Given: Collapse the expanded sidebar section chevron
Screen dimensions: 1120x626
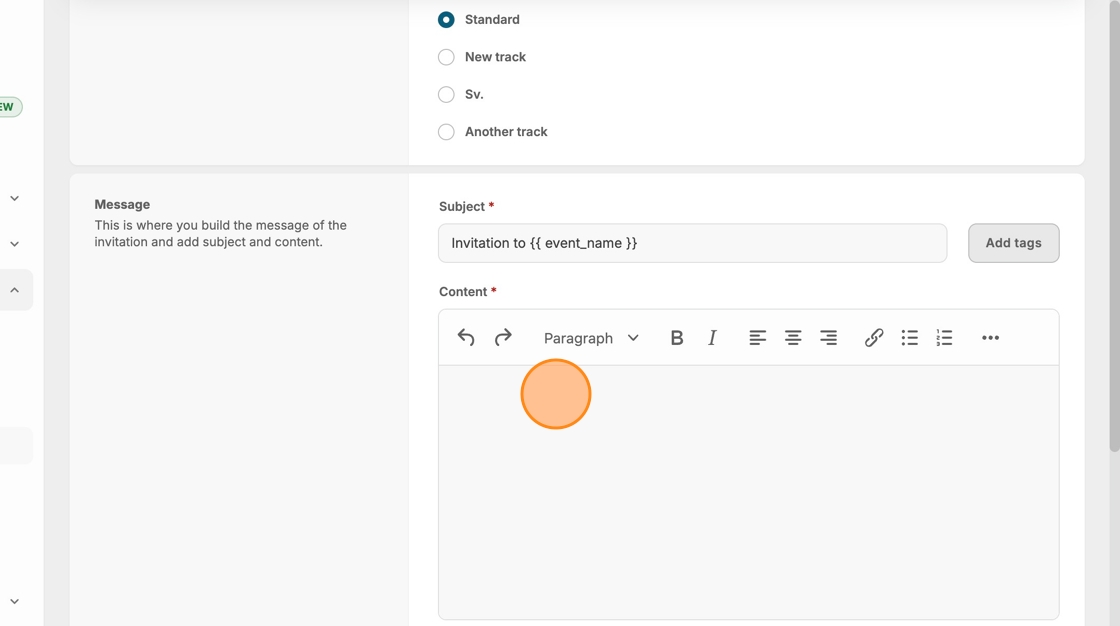Looking at the screenshot, I should [x=15, y=290].
